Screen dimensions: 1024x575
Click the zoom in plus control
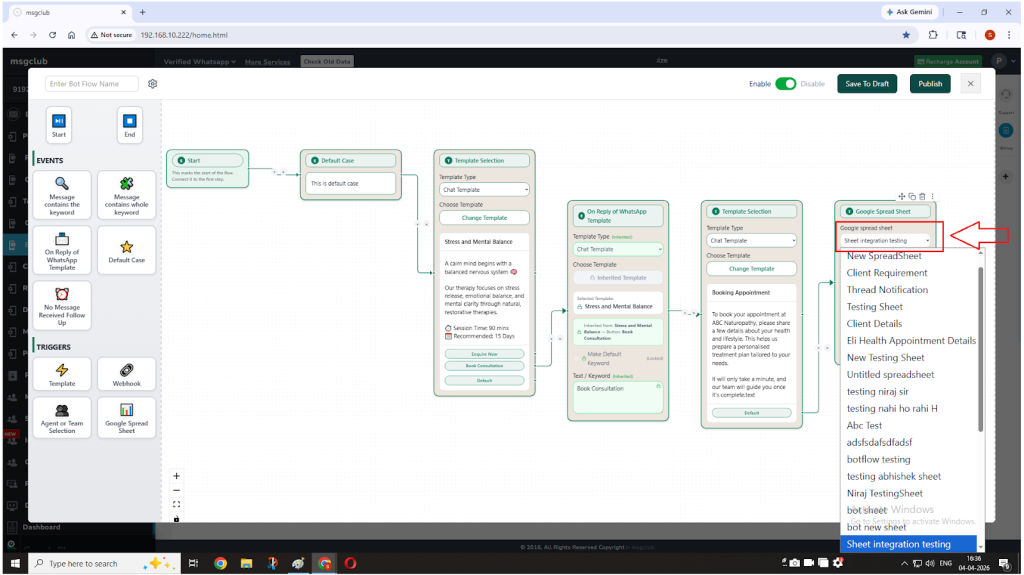coord(177,476)
